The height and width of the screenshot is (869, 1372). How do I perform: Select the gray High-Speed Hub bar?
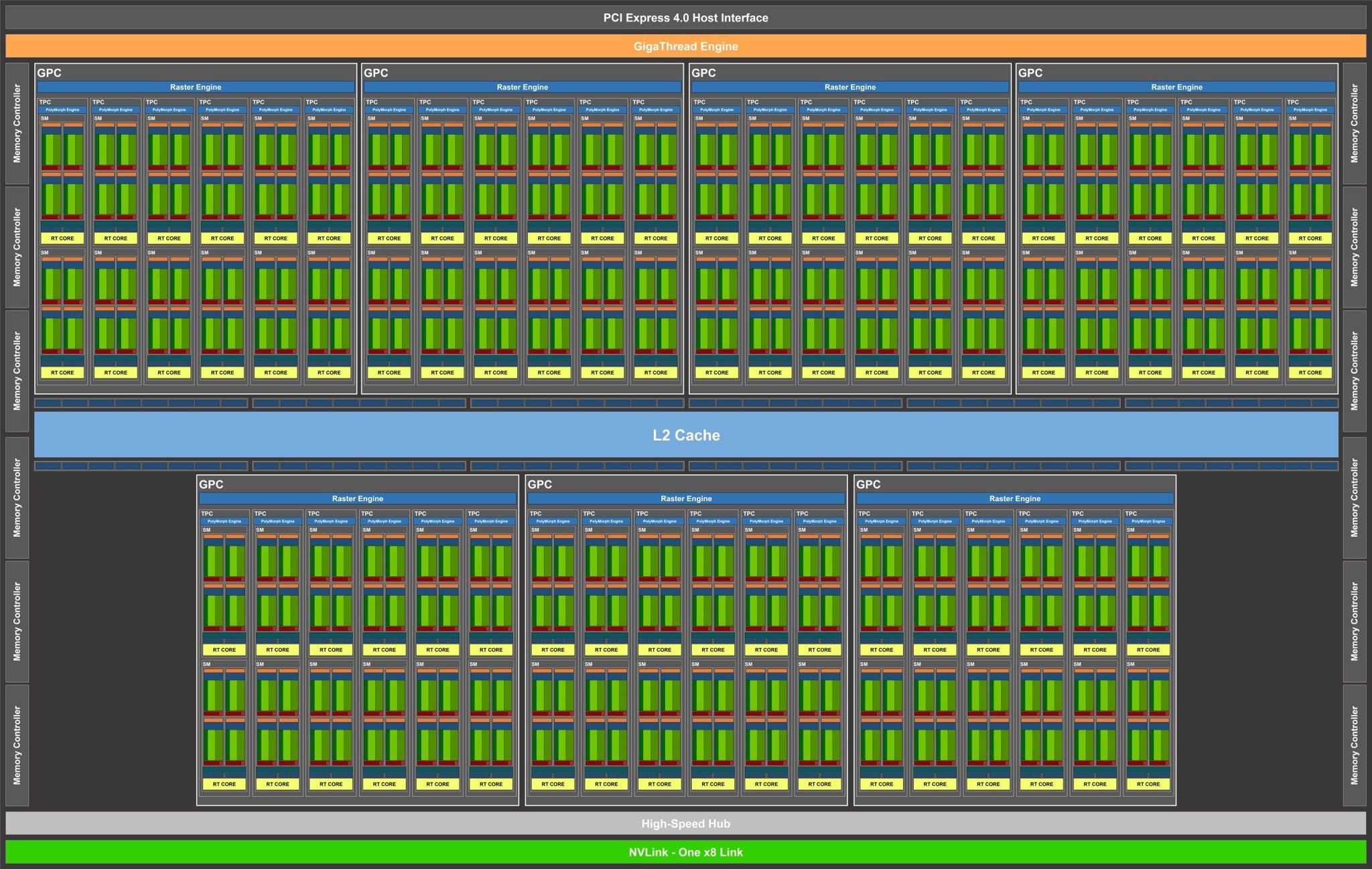tap(685, 823)
